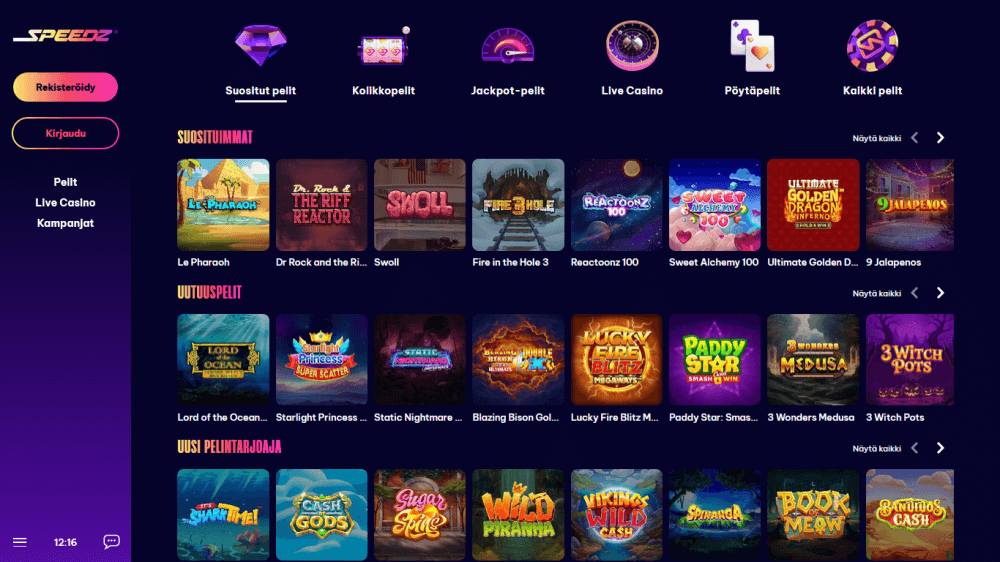1000x562 pixels.
Task: Open the hamburger menu icon
Action: click(20, 542)
